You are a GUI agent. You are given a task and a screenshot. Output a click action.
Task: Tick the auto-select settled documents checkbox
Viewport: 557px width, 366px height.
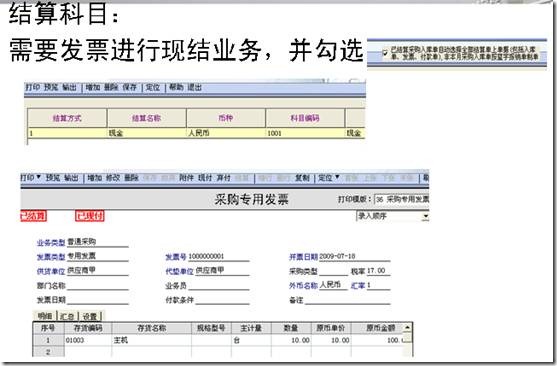(385, 53)
